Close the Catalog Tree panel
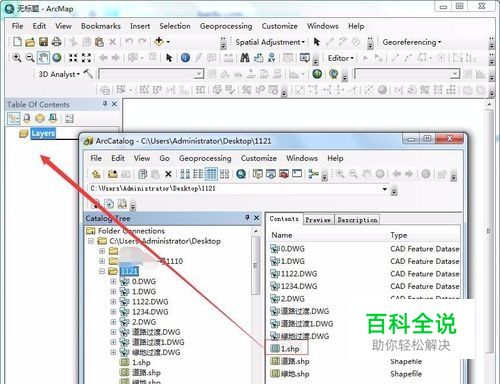The height and width of the screenshot is (384, 500). click(x=256, y=218)
